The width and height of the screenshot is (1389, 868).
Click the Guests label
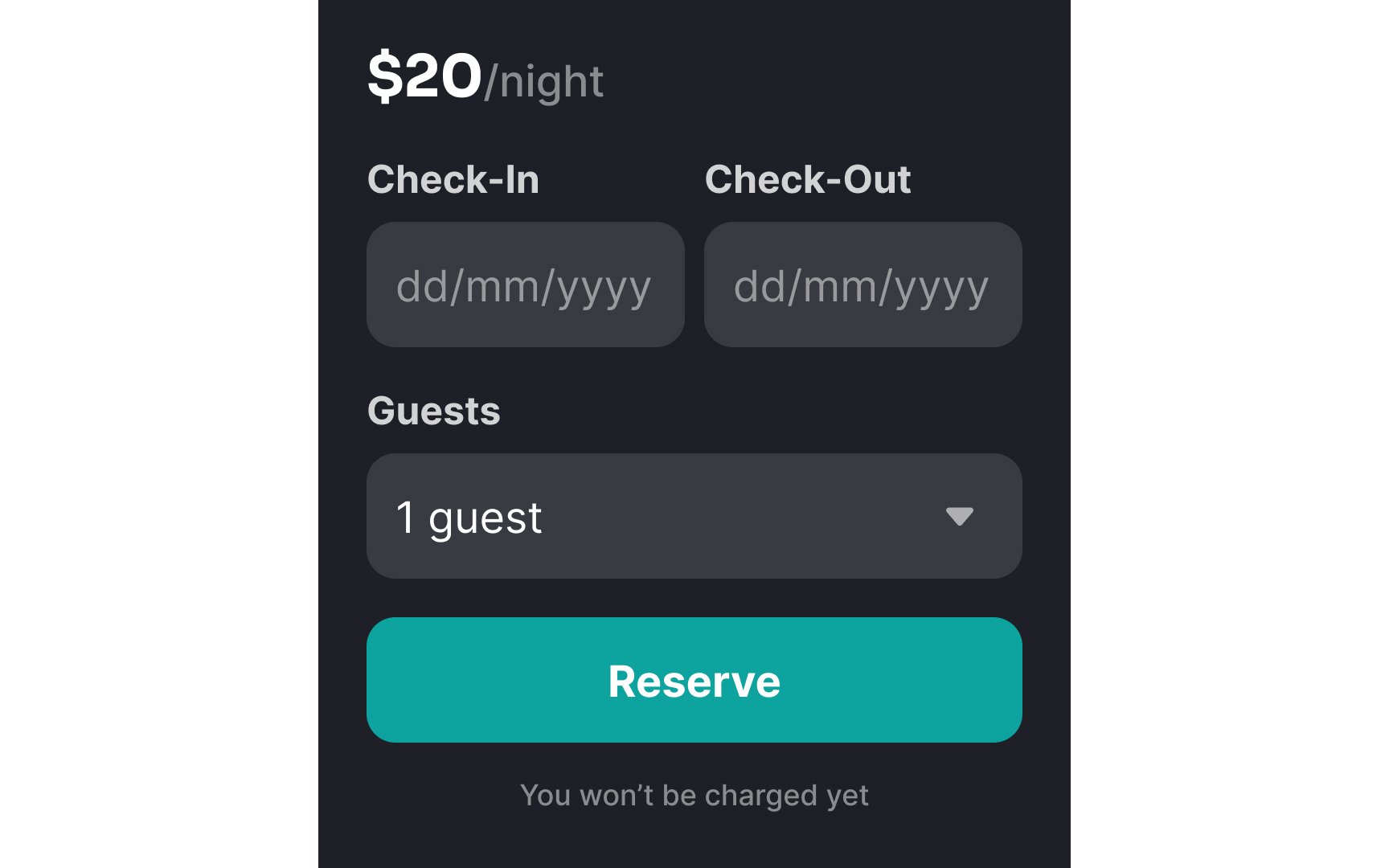[x=434, y=411]
